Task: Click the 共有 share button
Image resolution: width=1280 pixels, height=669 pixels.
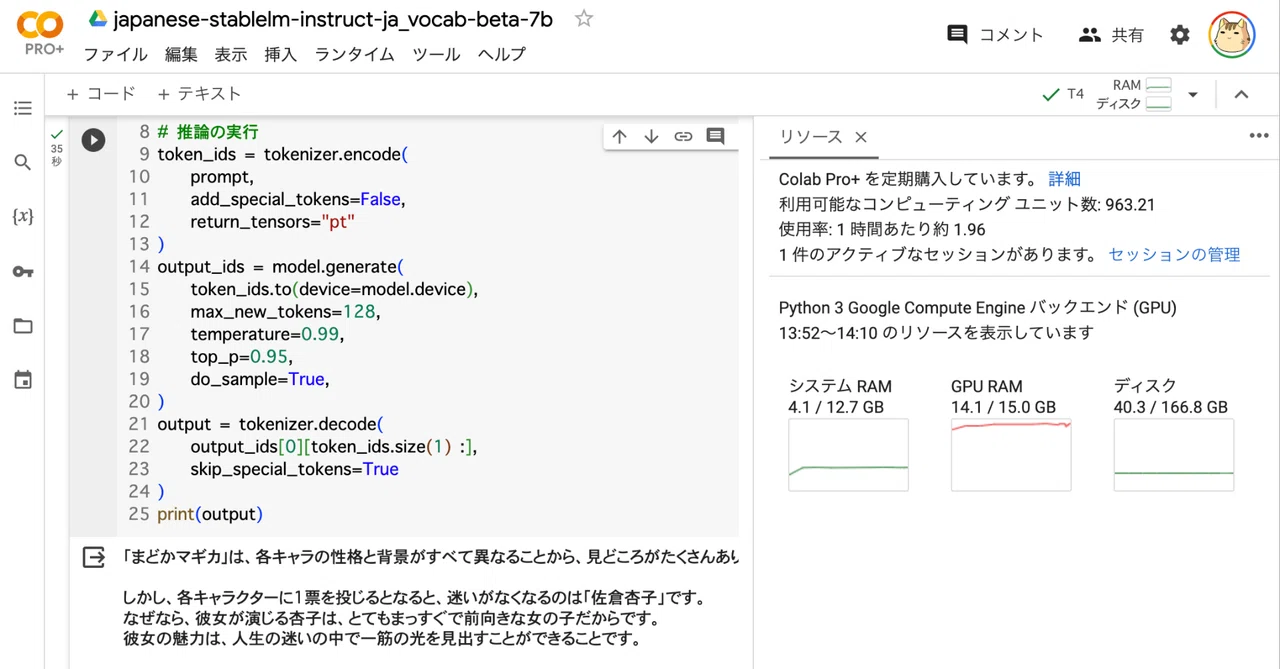Action: [1111, 35]
